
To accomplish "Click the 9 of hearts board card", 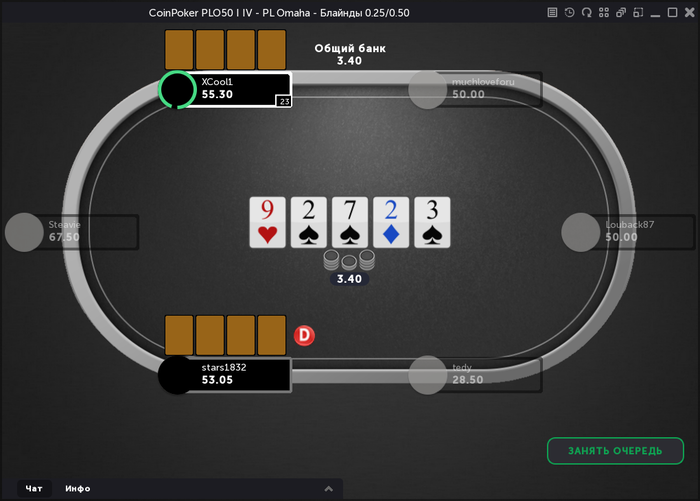I will tap(267, 222).
